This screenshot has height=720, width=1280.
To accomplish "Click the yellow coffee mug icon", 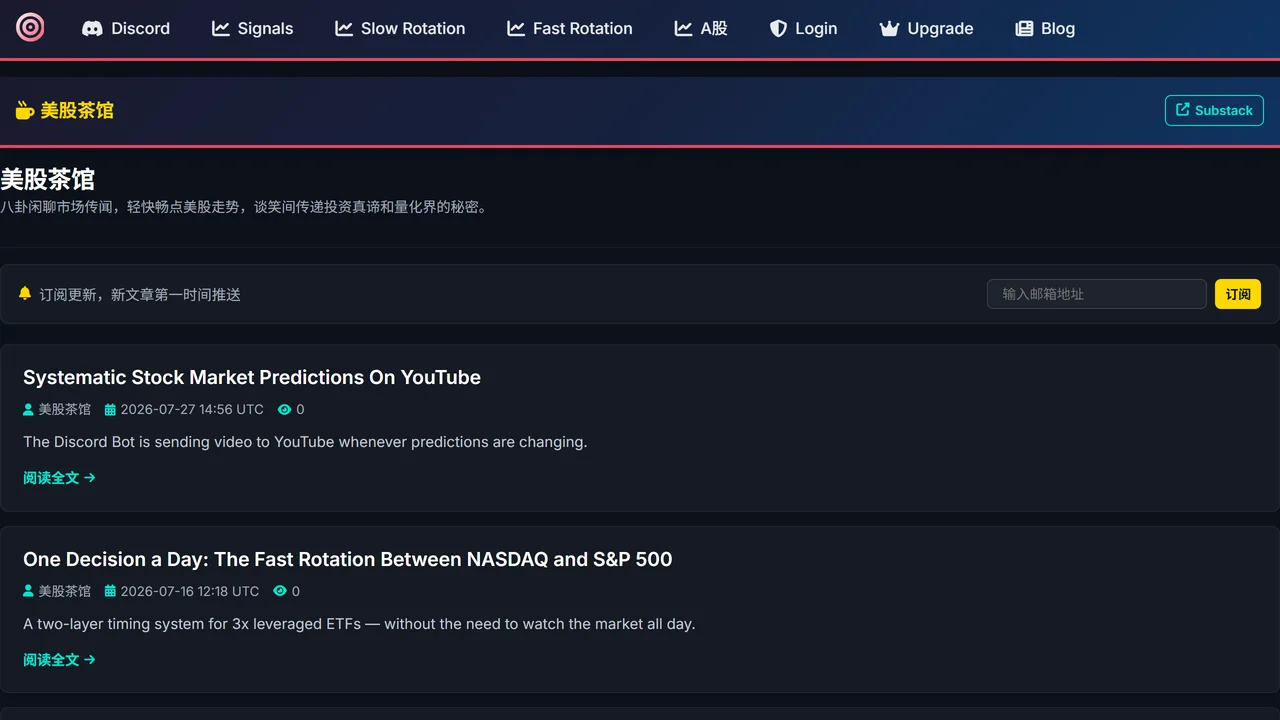I will [25, 110].
